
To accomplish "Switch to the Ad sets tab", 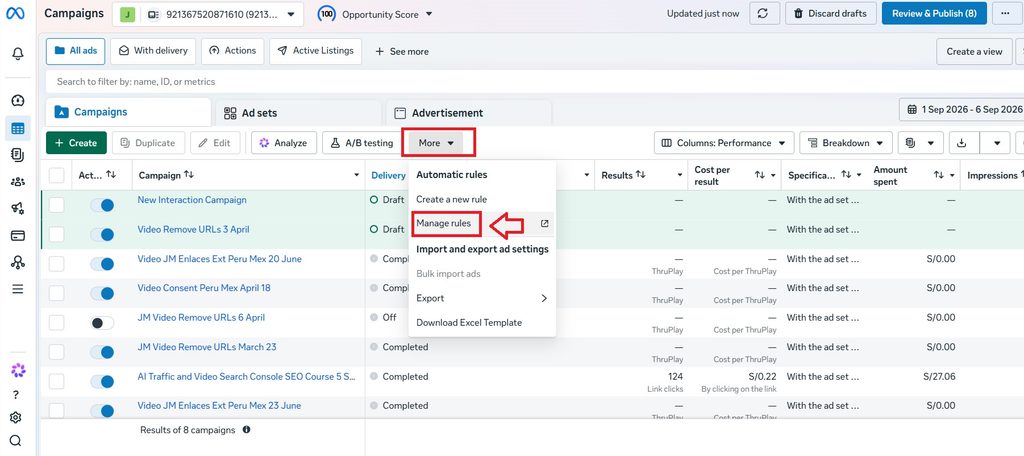I will (298, 112).
